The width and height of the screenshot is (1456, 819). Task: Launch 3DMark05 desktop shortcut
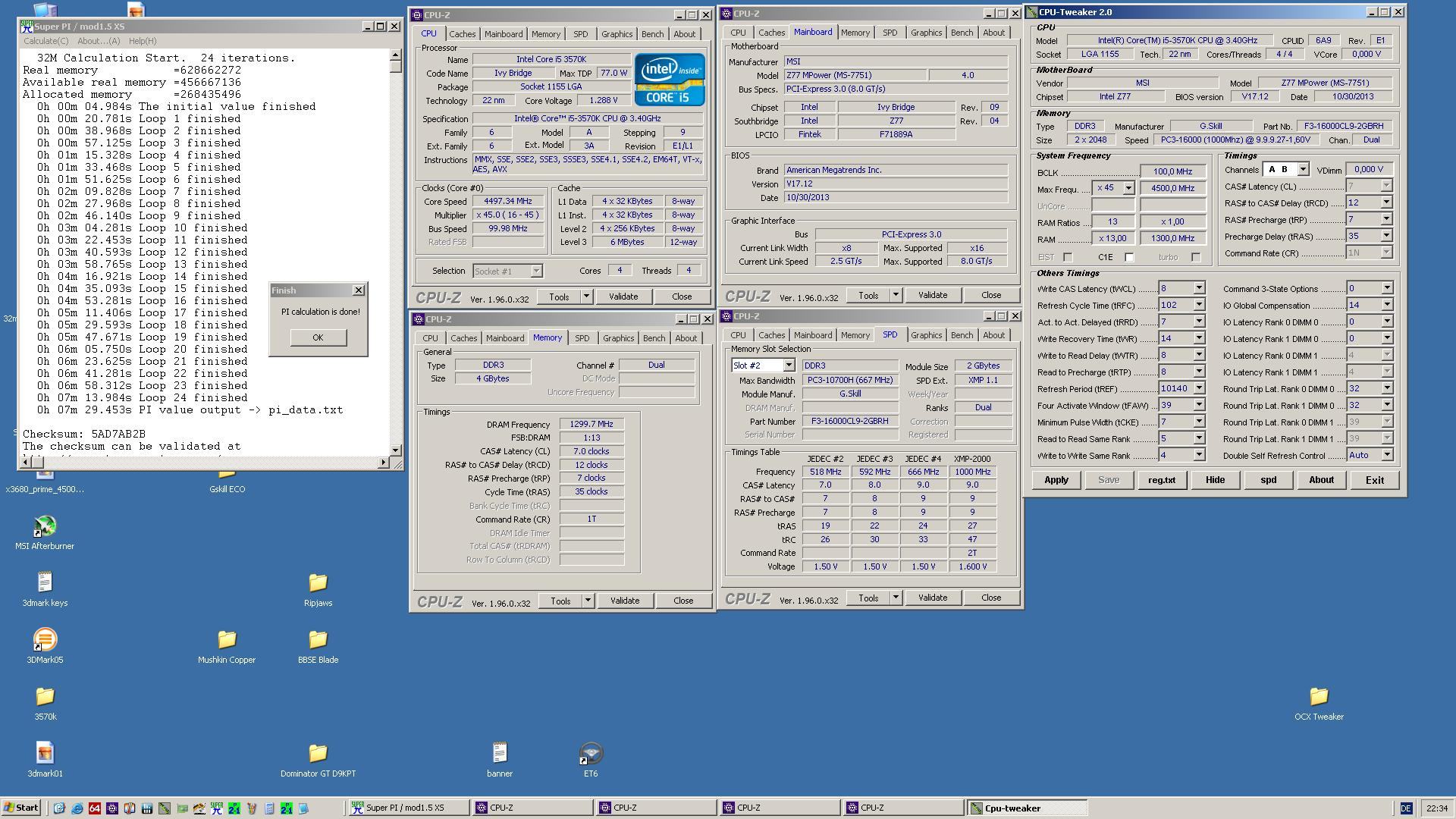45,639
